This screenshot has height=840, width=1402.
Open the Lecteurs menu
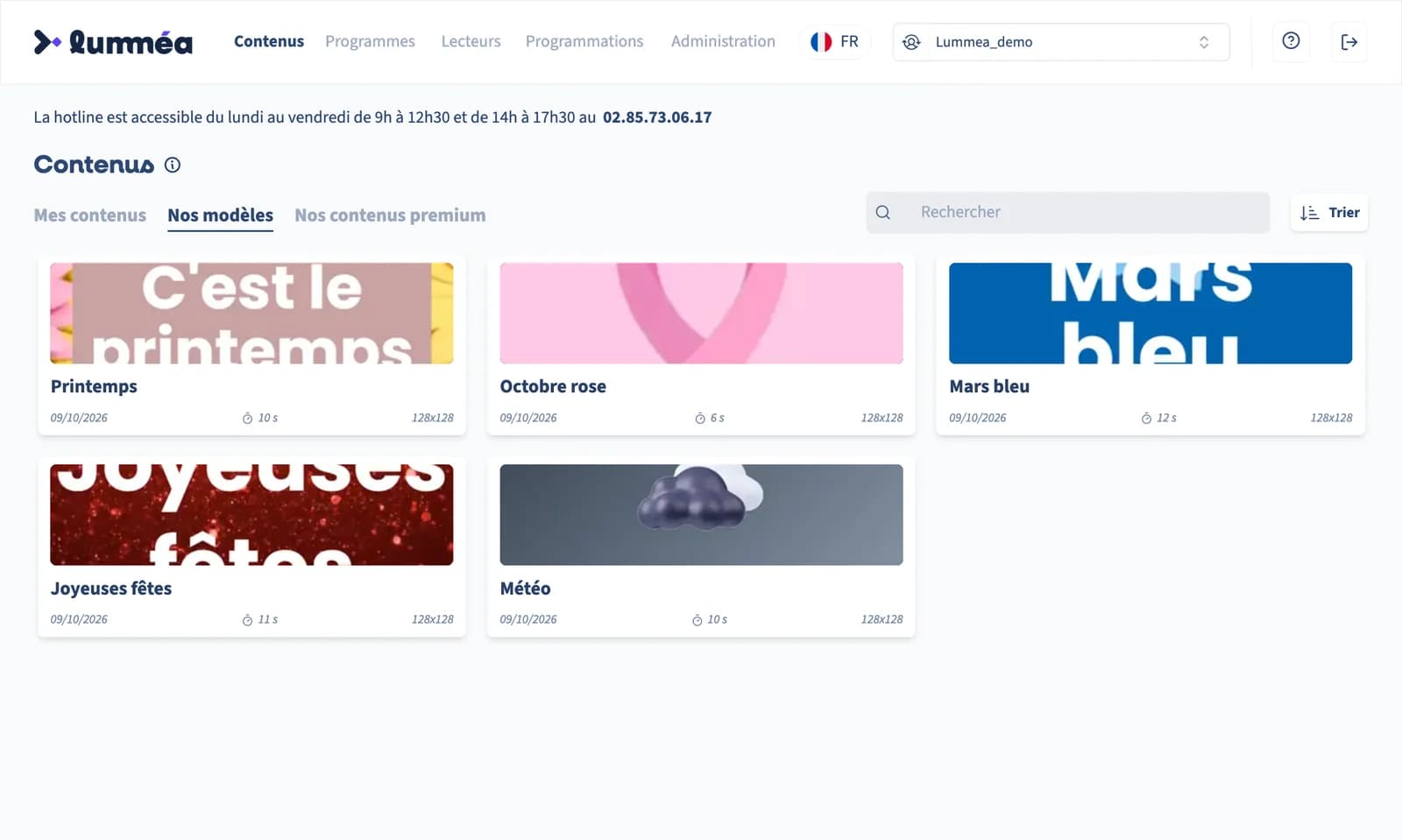(x=471, y=41)
